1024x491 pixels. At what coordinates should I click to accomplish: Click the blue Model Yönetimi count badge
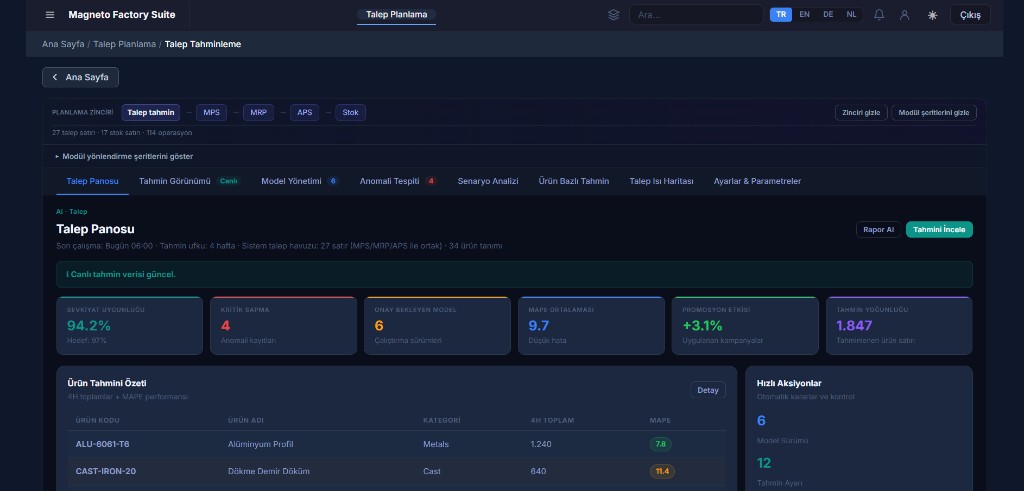333,181
